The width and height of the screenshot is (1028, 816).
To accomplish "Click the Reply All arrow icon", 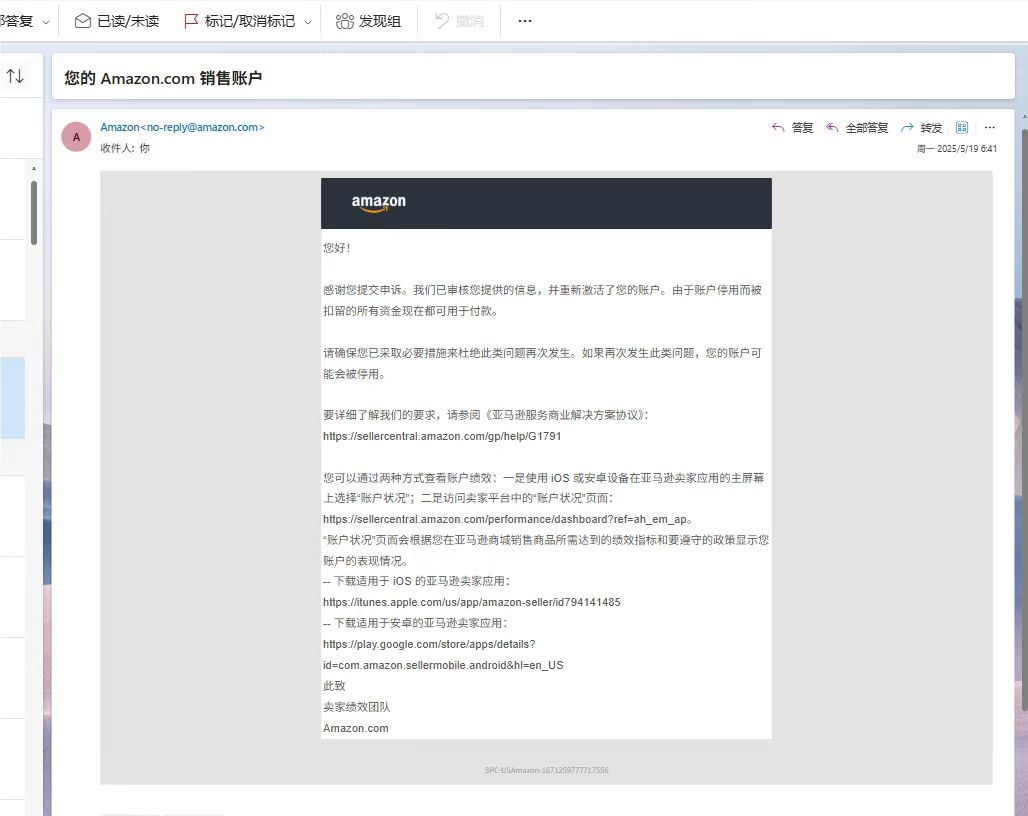I will tap(832, 127).
